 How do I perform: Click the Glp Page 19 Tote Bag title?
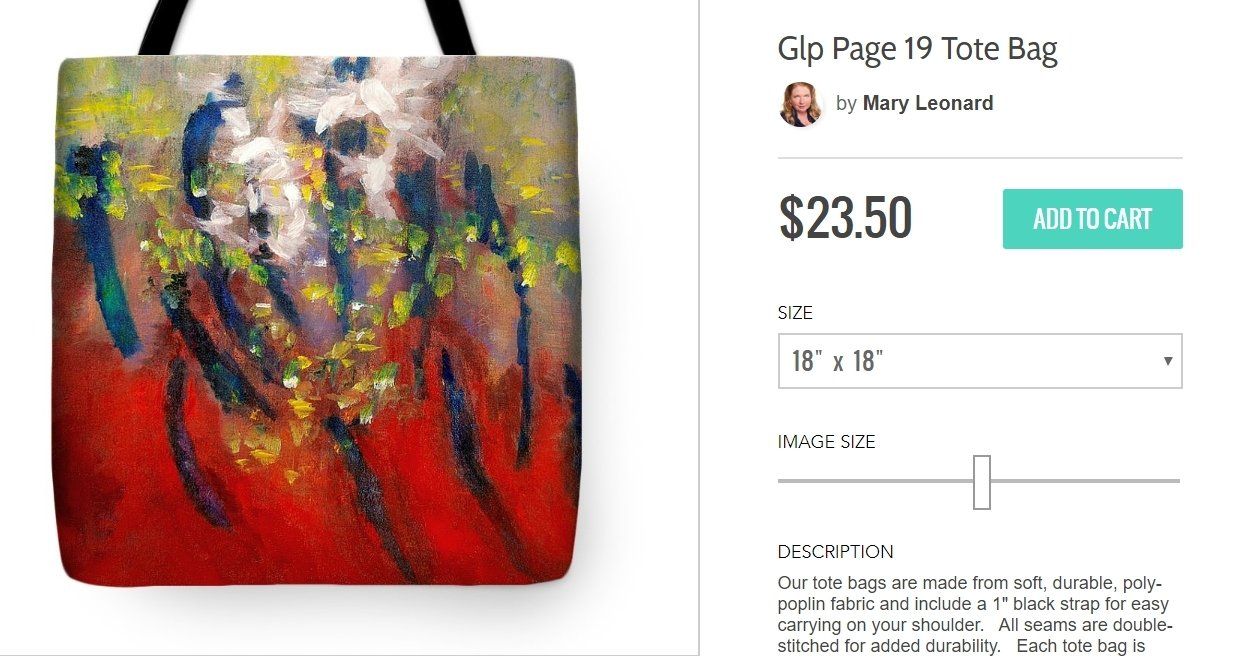pyautogui.click(x=917, y=49)
